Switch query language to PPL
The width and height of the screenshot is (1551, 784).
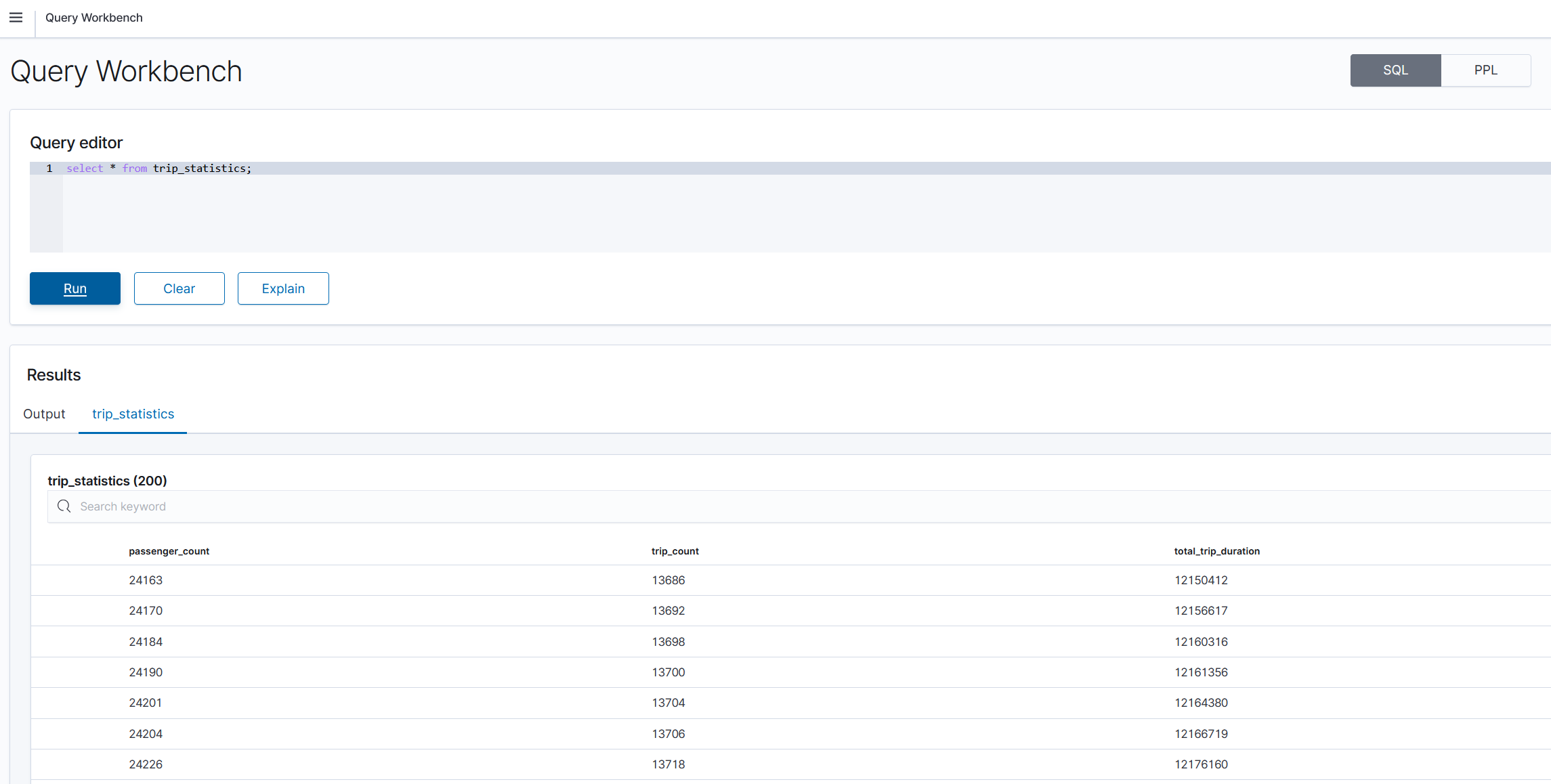pos(1485,70)
